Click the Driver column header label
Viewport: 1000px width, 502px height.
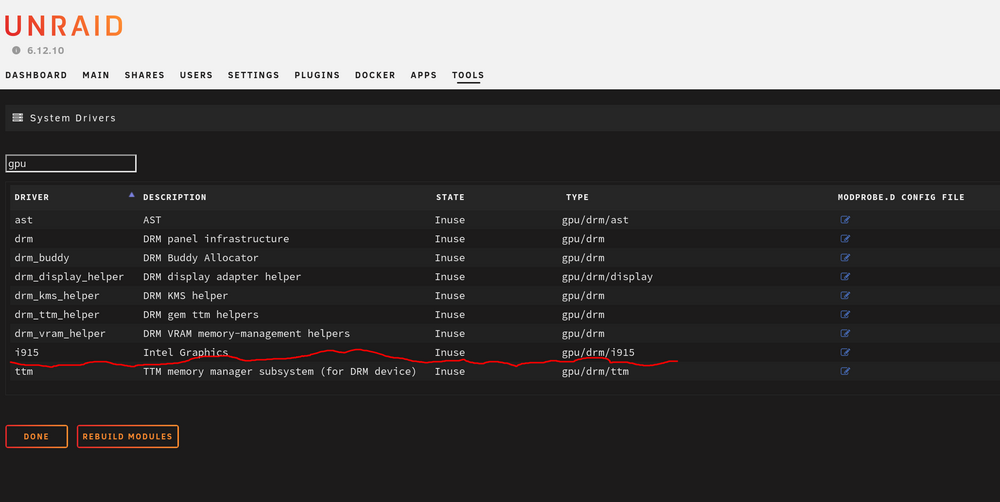pyautogui.click(x=32, y=197)
